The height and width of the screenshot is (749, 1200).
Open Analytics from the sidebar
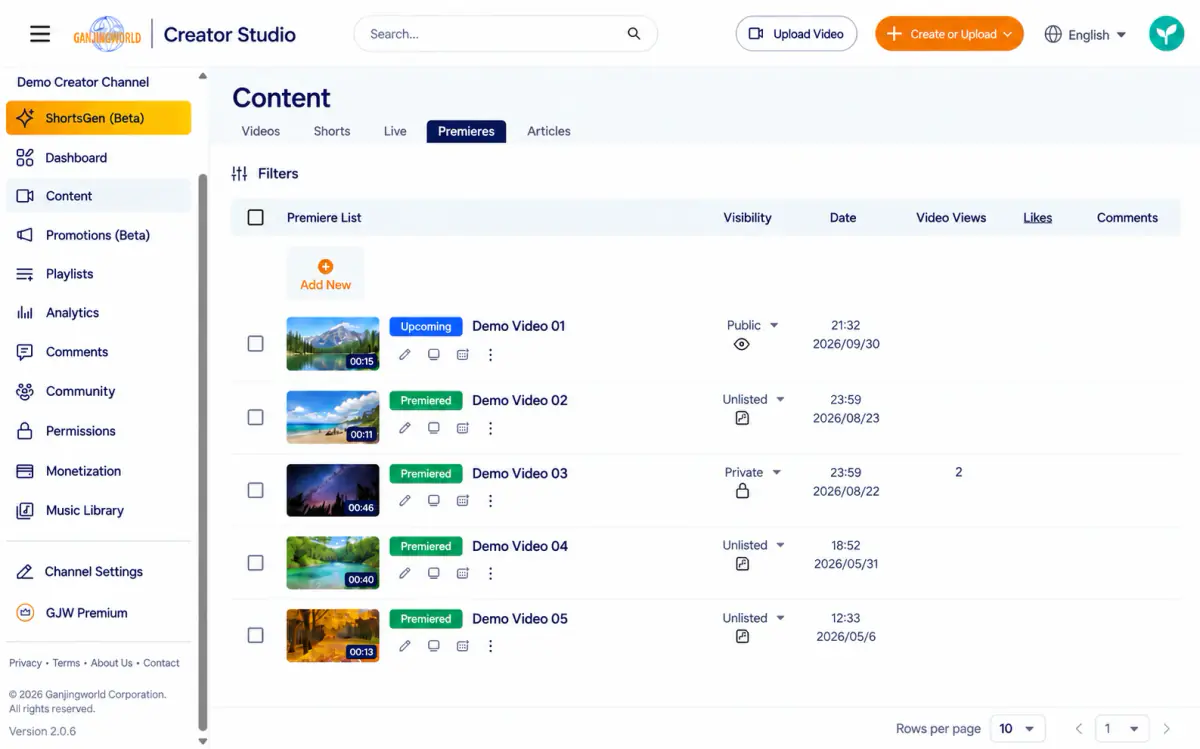click(x=98, y=313)
